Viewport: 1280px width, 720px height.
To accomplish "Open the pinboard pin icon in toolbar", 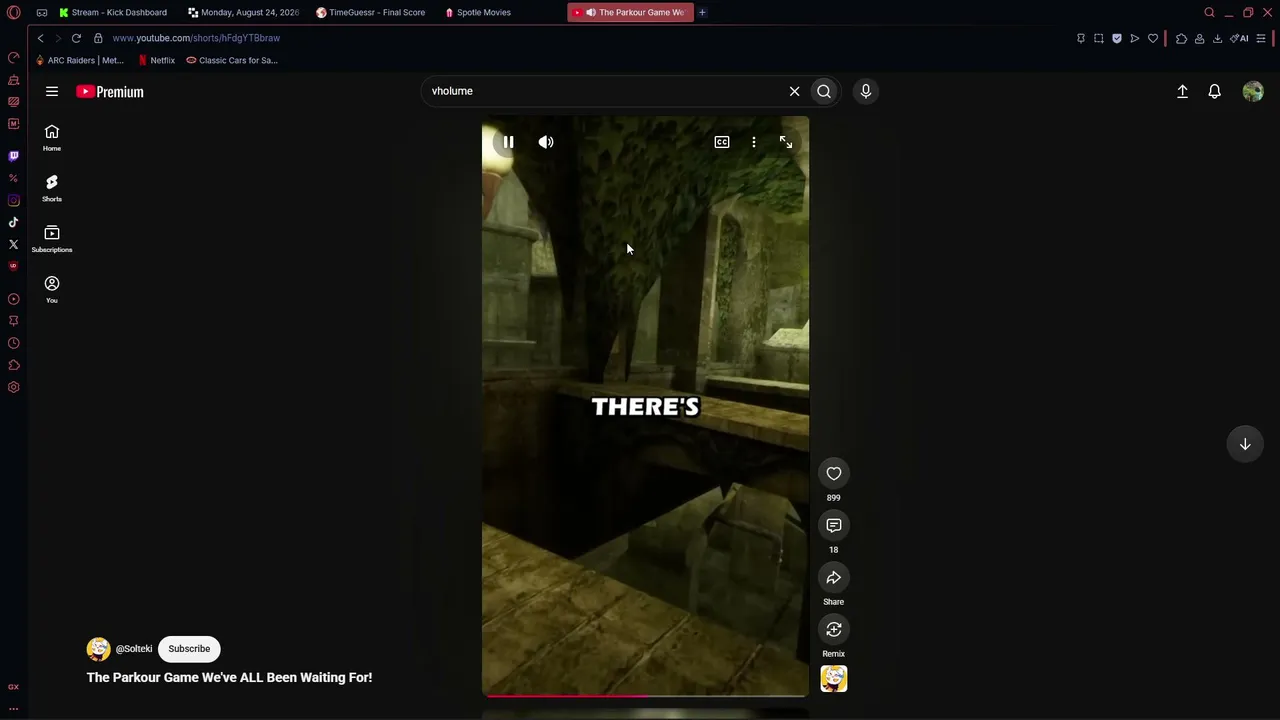I will tap(1081, 38).
